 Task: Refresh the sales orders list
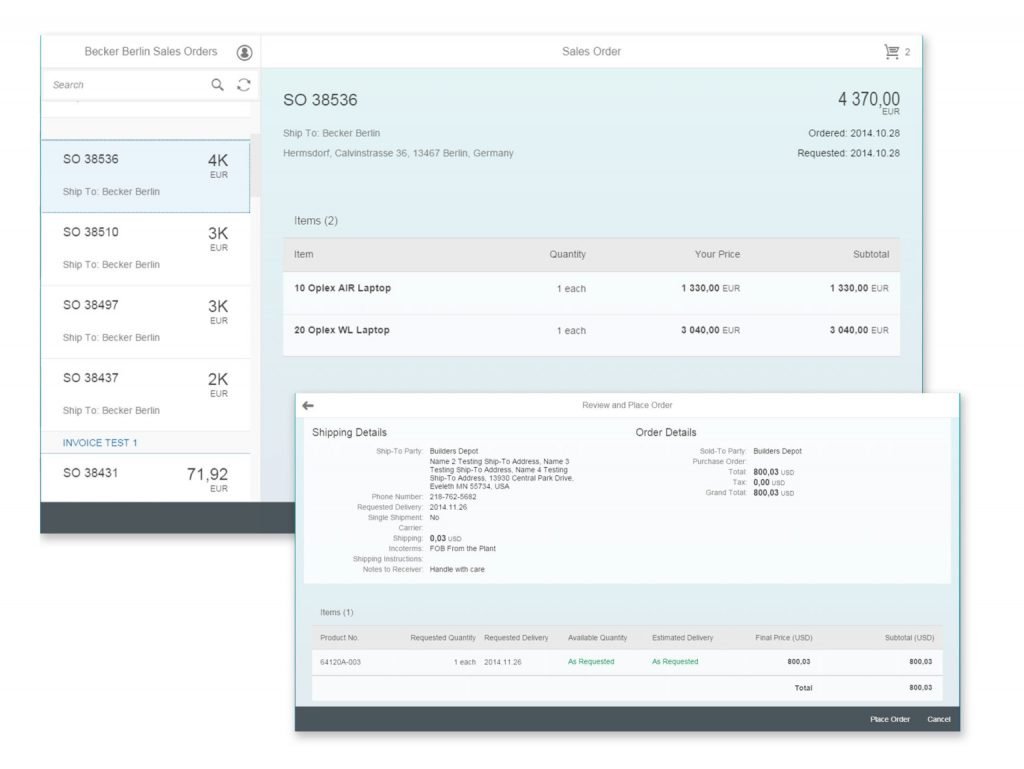tap(243, 85)
